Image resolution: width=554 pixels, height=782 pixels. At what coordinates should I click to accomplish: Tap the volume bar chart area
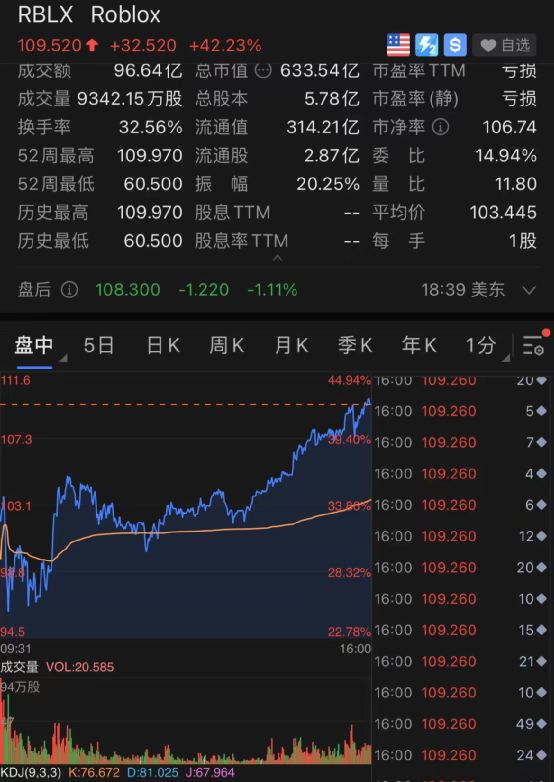tap(185, 721)
